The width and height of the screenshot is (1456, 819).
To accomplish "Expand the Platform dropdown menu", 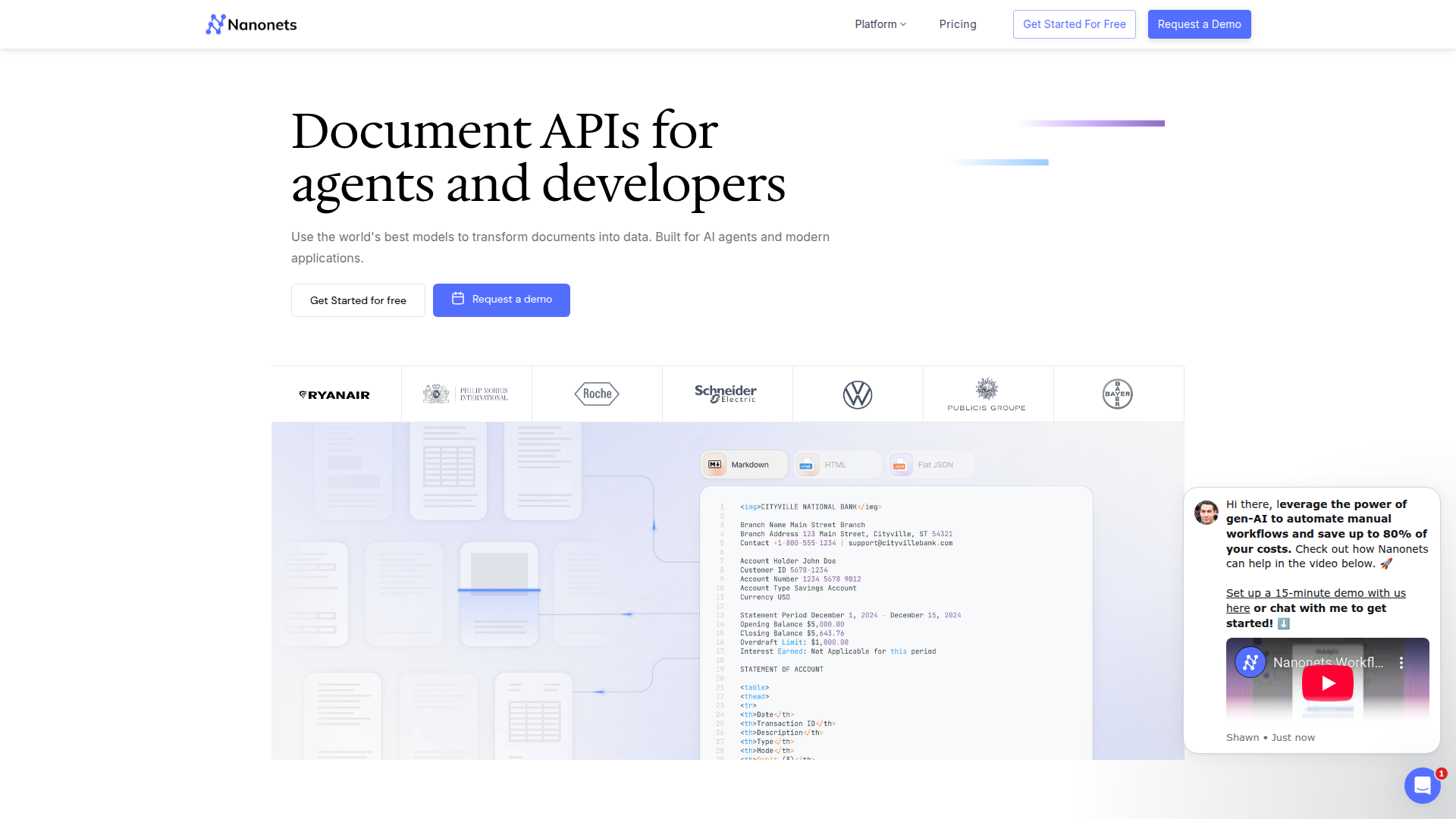I will pos(880,24).
